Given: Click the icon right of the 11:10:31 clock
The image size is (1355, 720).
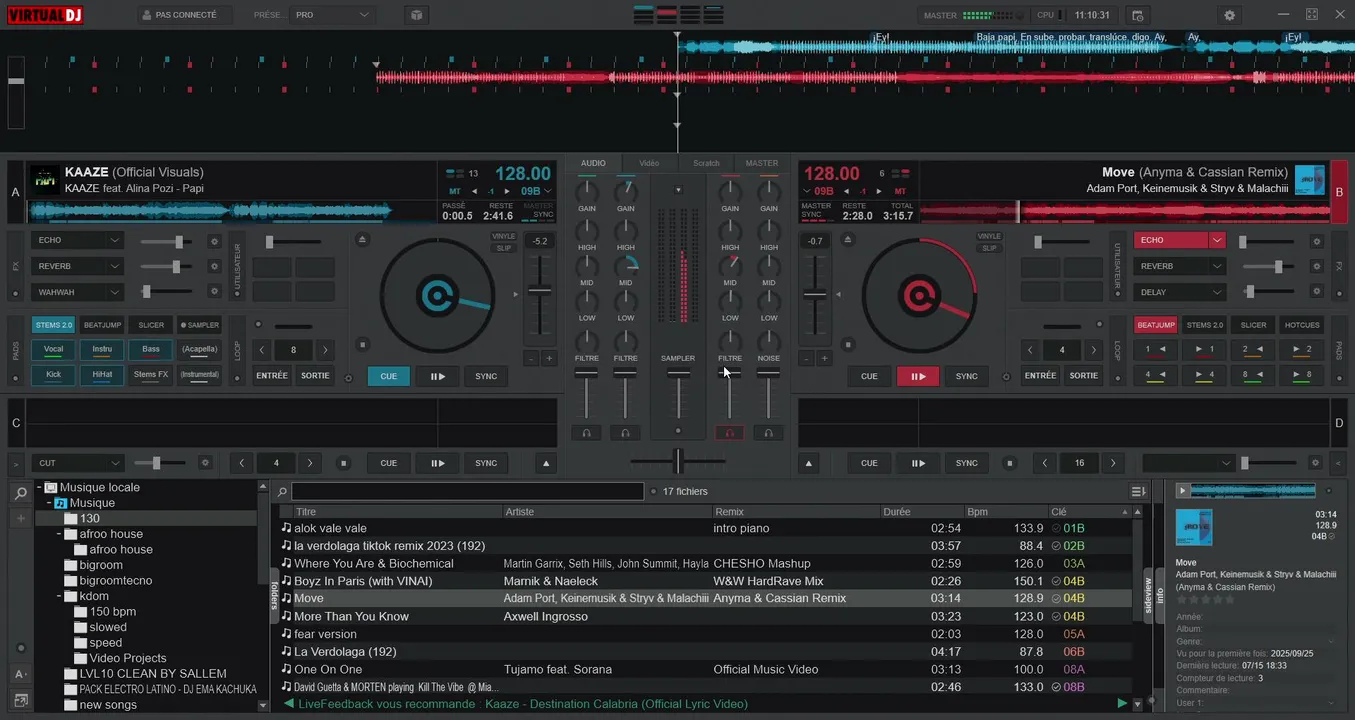Looking at the screenshot, I should tap(1136, 15).
